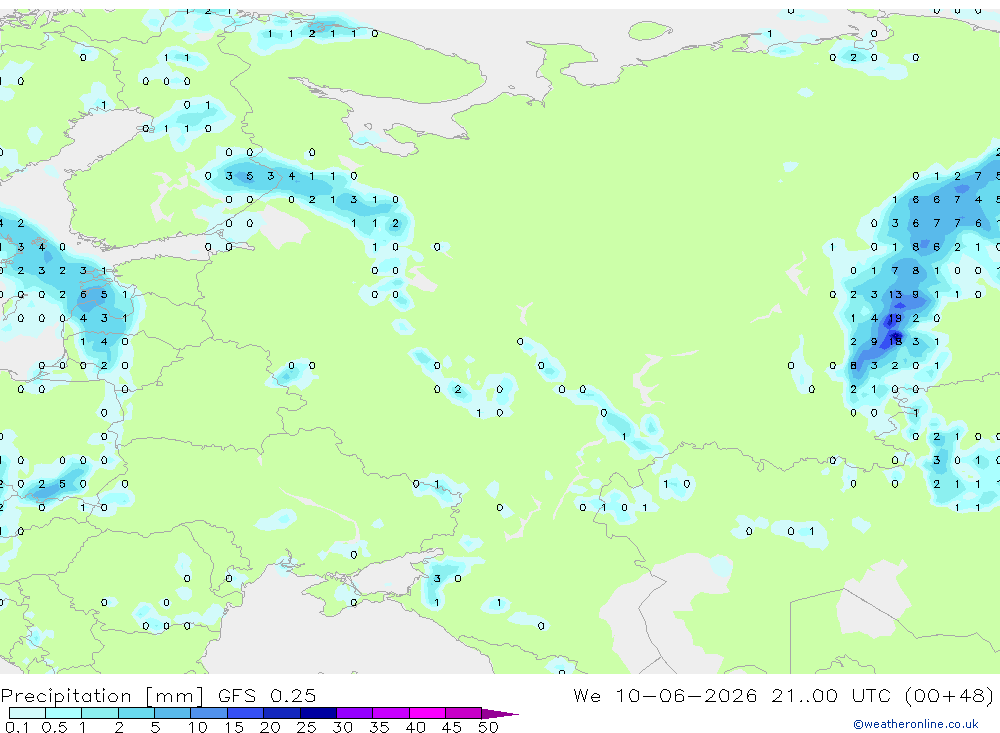This screenshot has height=733, width=1000.
Task: Click legend scale label '30'
Action: (342, 727)
